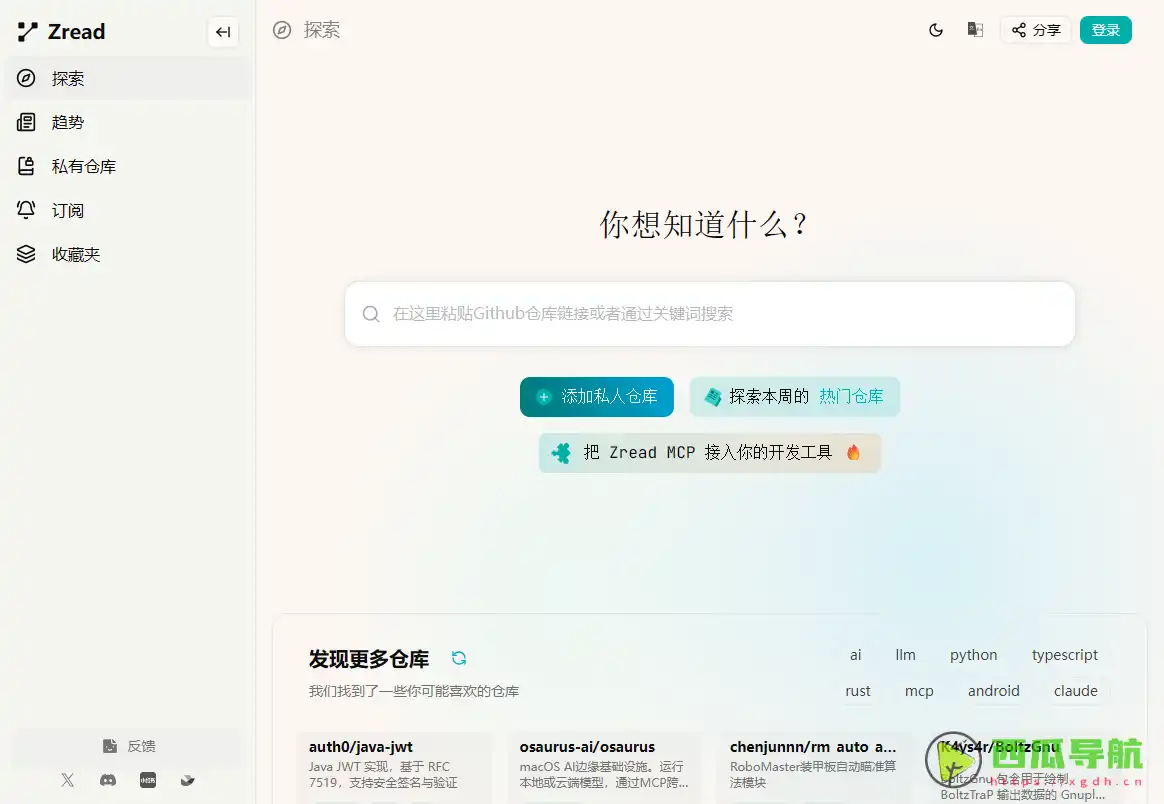Select 趋势 in the sidebar menu

(x=68, y=122)
